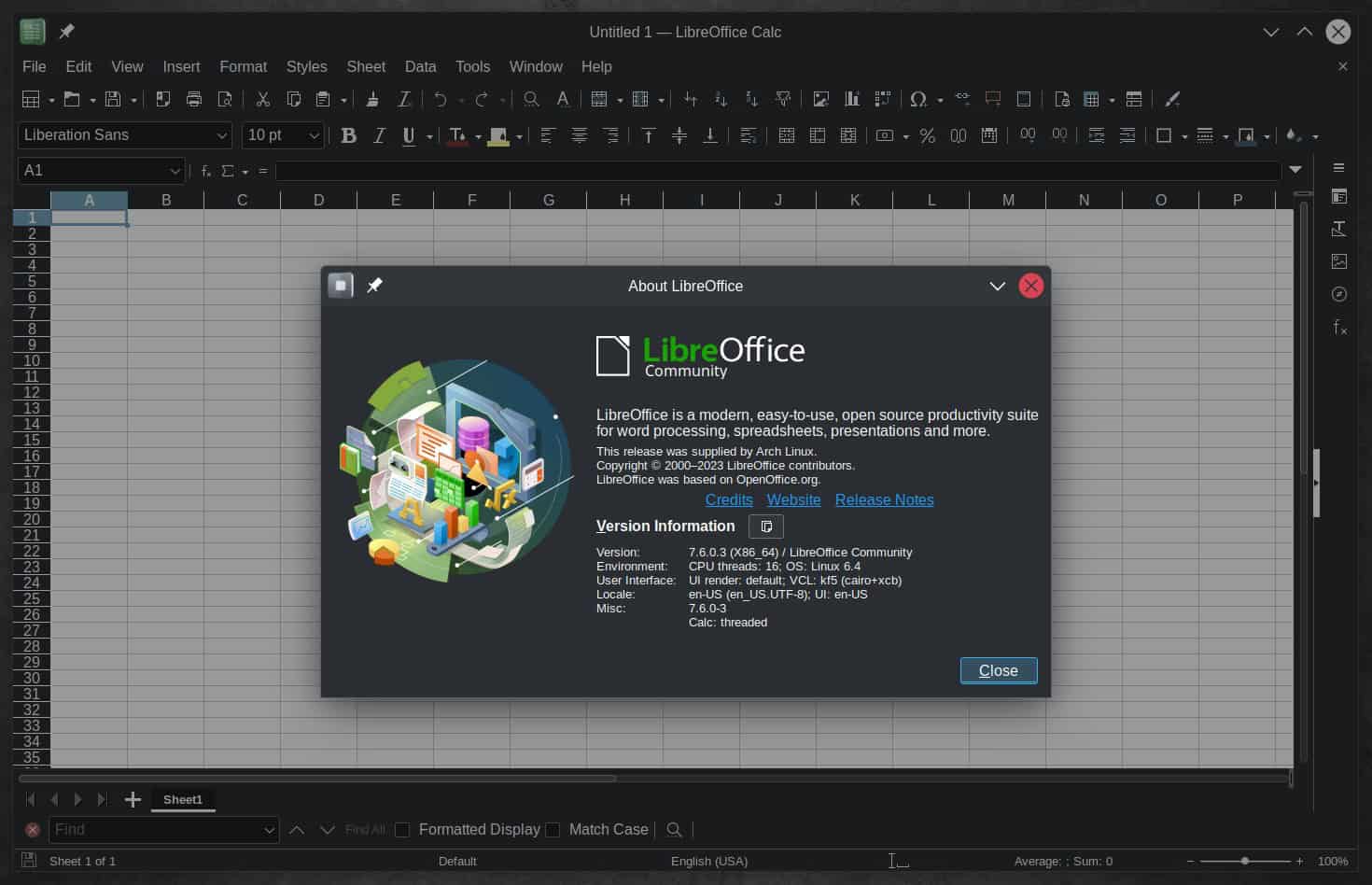
Task: Click Export as PDF icon in Calc toolbar
Action: pyautogui.click(x=163, y=99)
